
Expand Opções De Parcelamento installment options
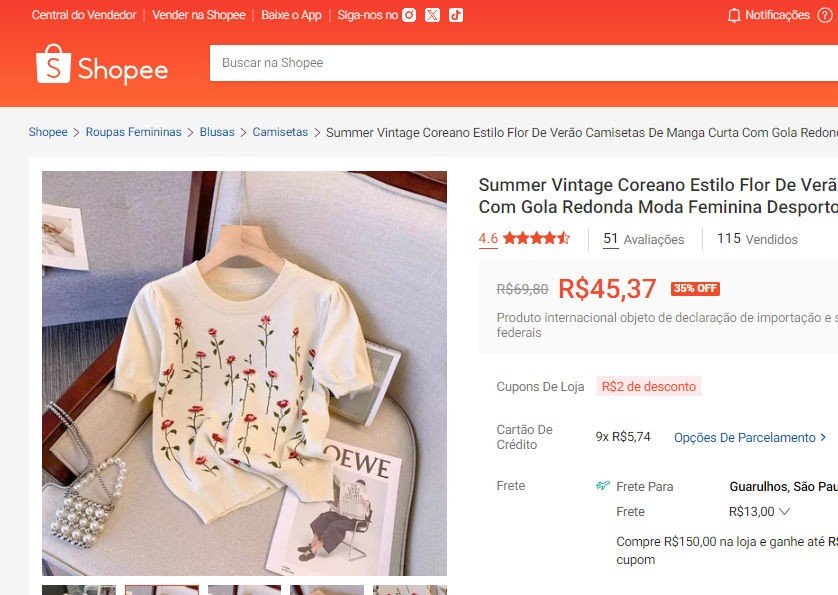750,437
